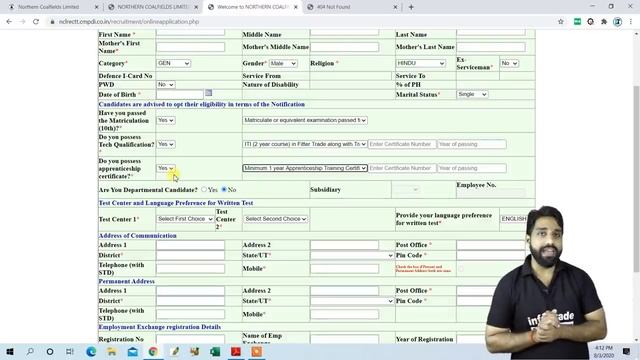Open a new browser tab
This screenshot has height=360, width=640.
point(411,7)
